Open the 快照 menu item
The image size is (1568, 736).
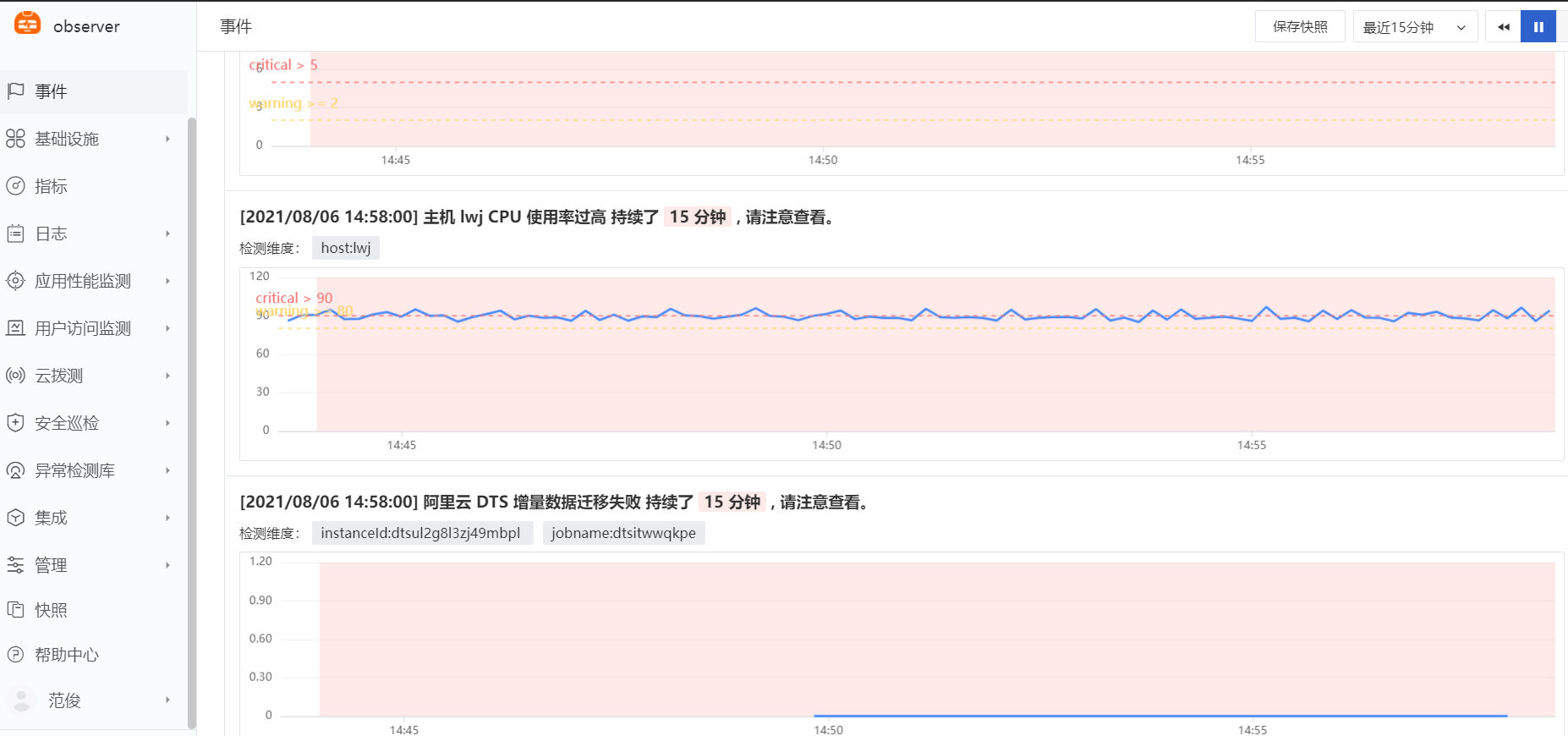(51, 610)
